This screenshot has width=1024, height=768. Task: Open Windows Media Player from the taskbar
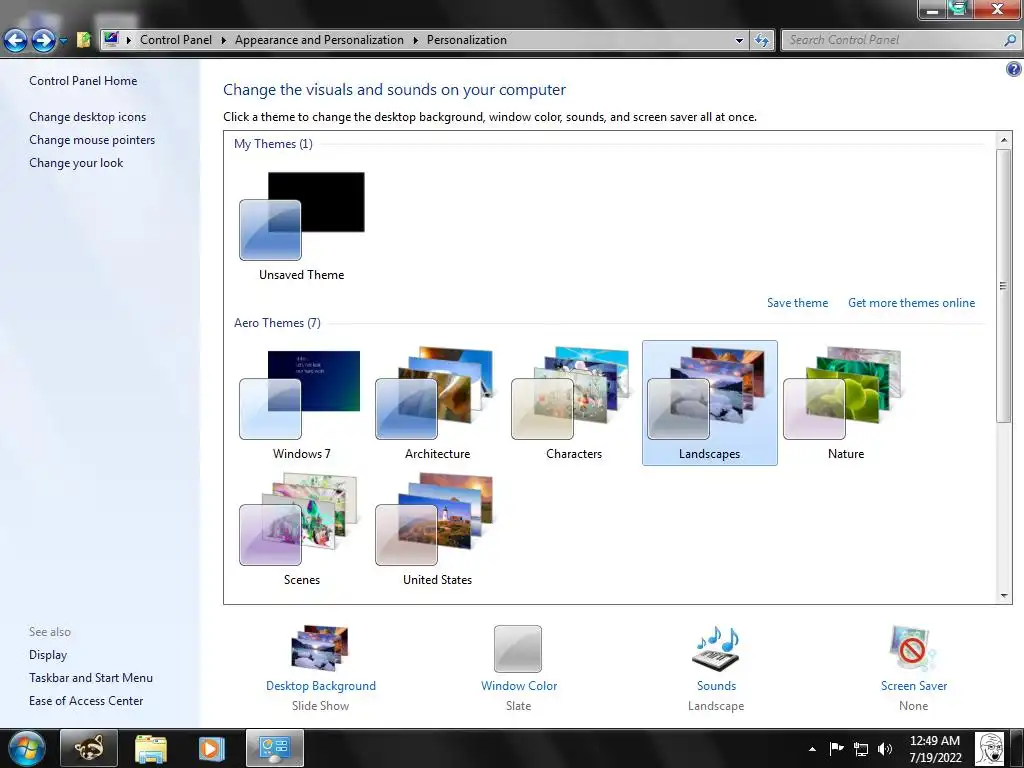point(211,748)
